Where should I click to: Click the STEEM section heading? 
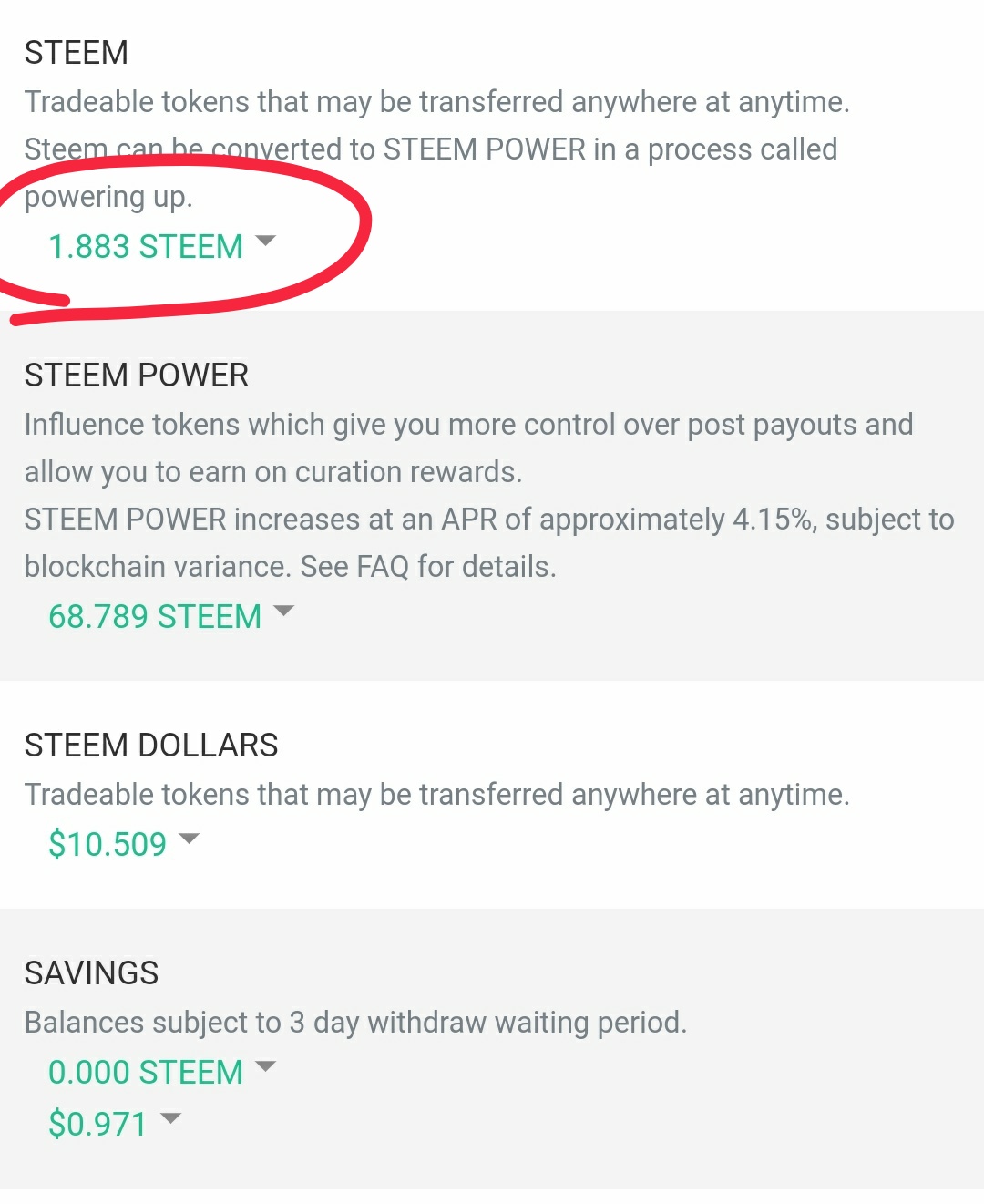click(x=77, y=53)
